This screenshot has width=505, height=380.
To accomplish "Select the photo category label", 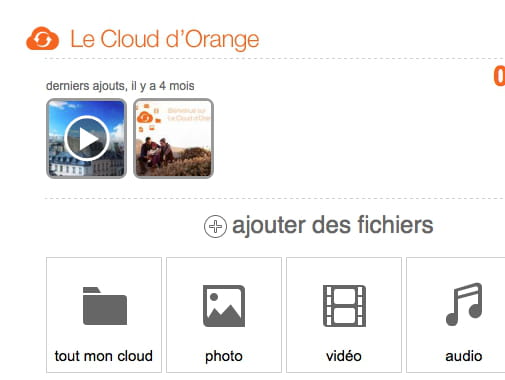I will pos(224,357).
